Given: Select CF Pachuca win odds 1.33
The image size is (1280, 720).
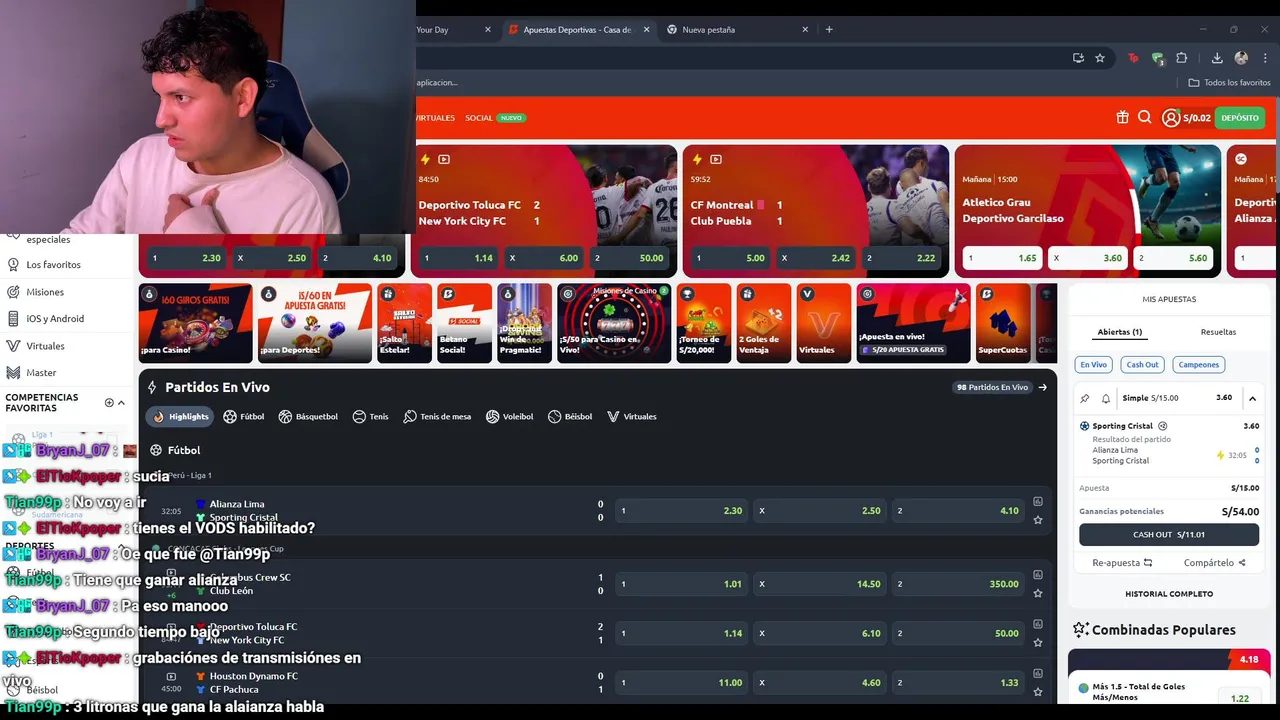Looking at the screenshot, I should coord(958,683).
